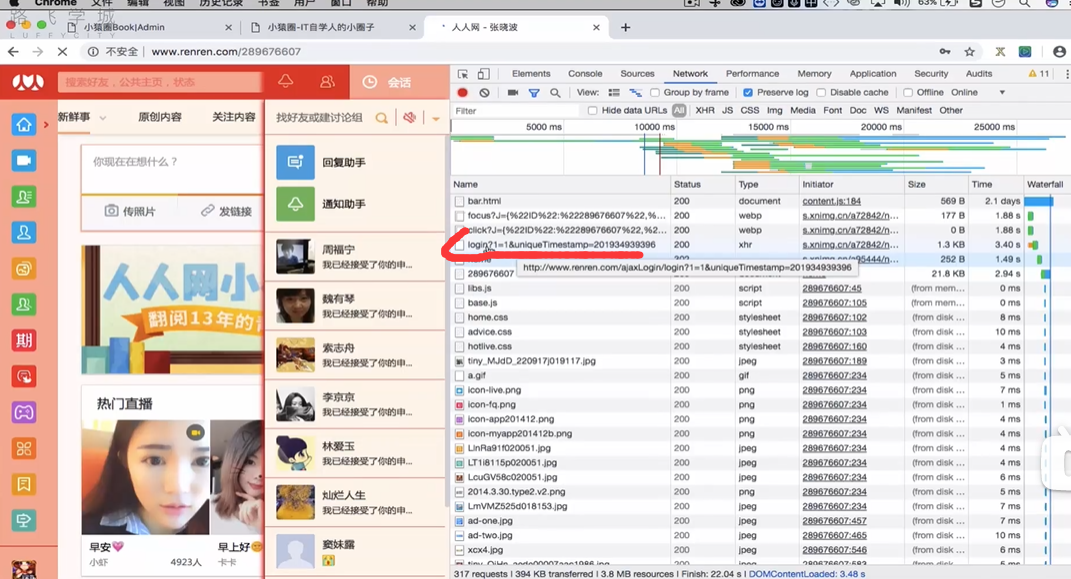This screenshot has height=579, width=1071.
Task: Filter requests by JS
Action: [x=727, y=111]
